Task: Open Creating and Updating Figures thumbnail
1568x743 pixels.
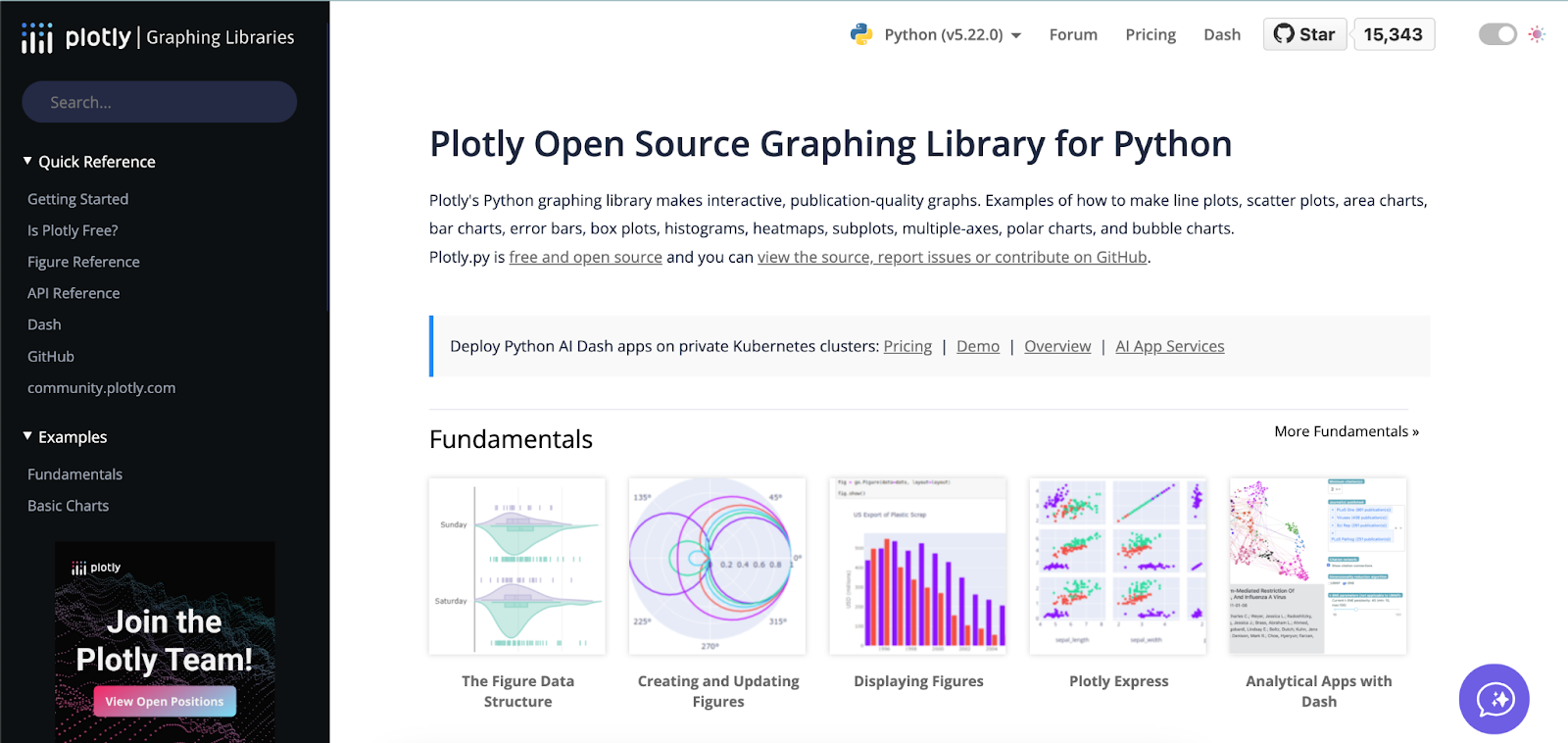Action: [717, 566]
